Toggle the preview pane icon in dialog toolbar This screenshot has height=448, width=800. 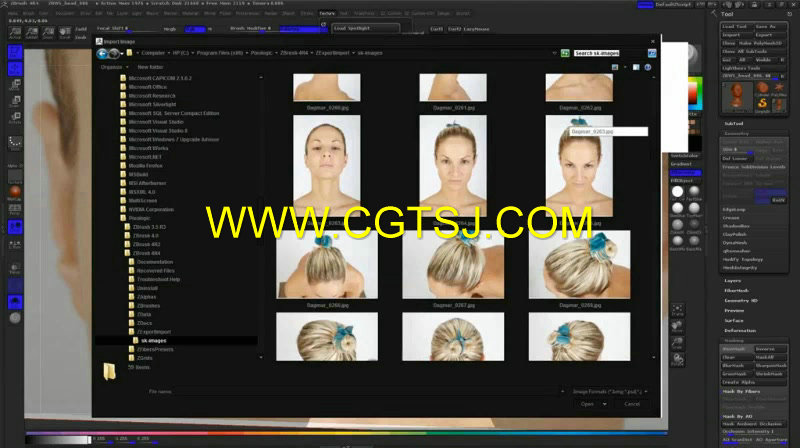click(636, 67)
